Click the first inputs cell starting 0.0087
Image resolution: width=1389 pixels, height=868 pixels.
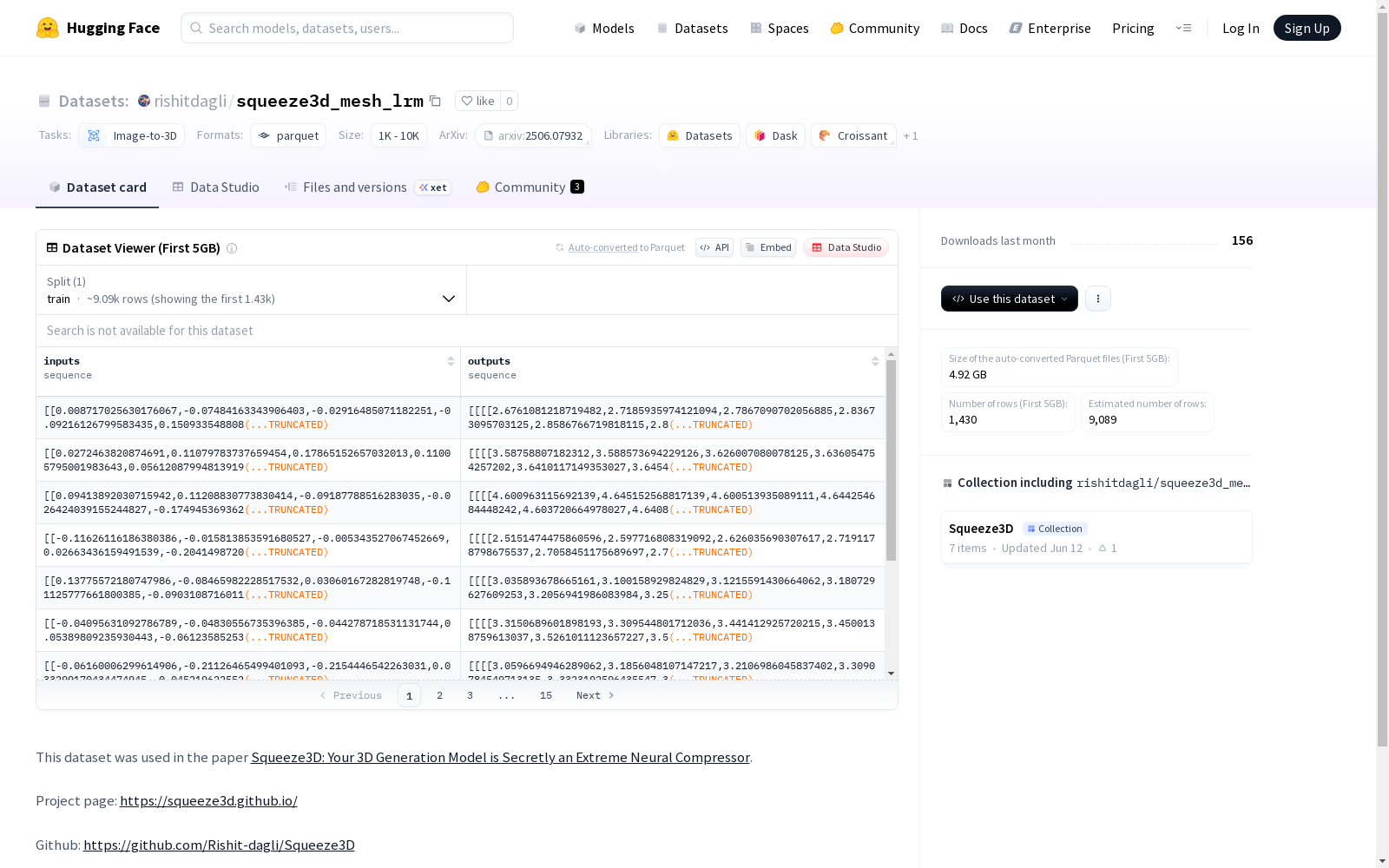(248, 418)
